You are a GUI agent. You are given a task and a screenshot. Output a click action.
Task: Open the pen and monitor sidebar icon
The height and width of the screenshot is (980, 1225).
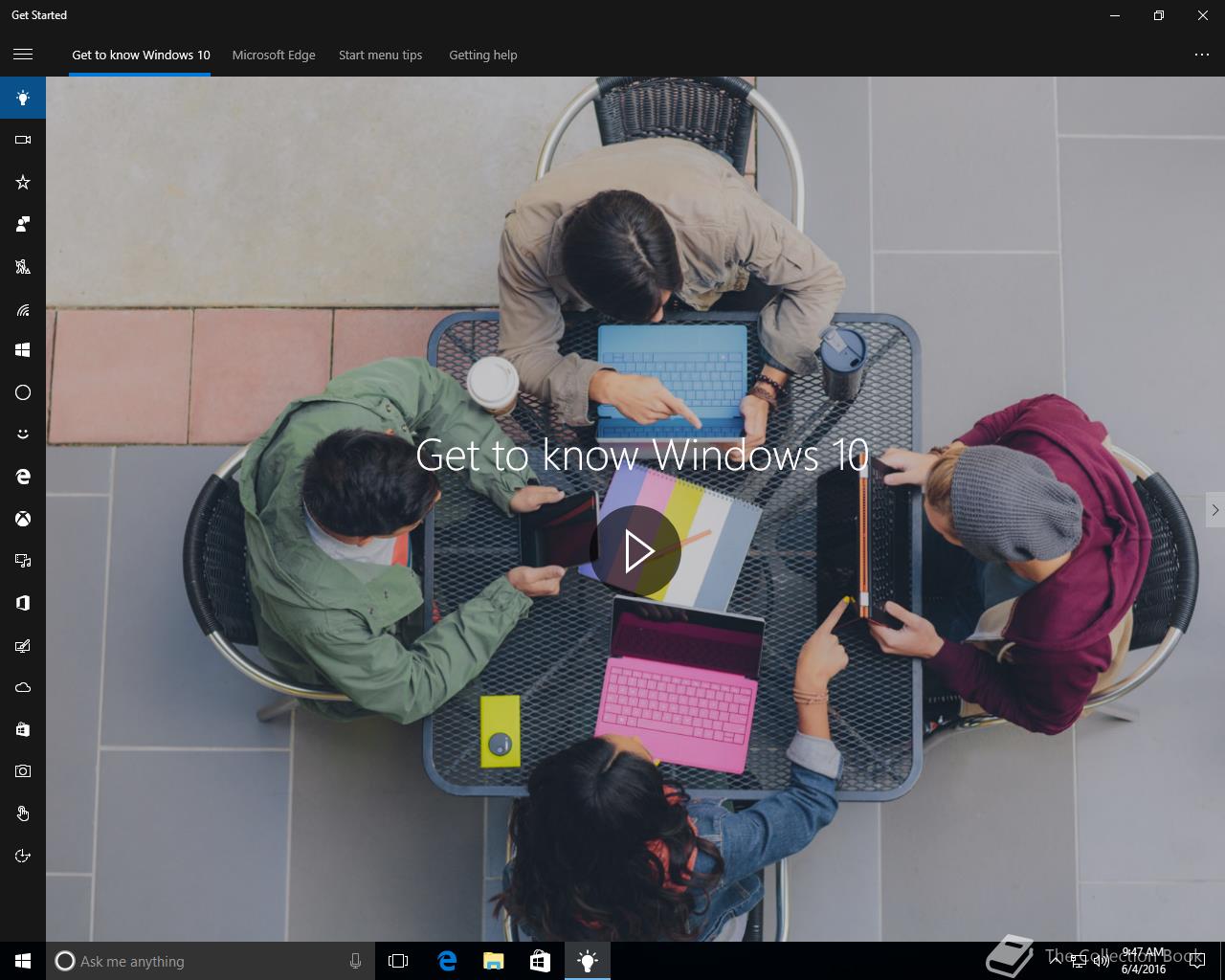(x=23, y=645)
